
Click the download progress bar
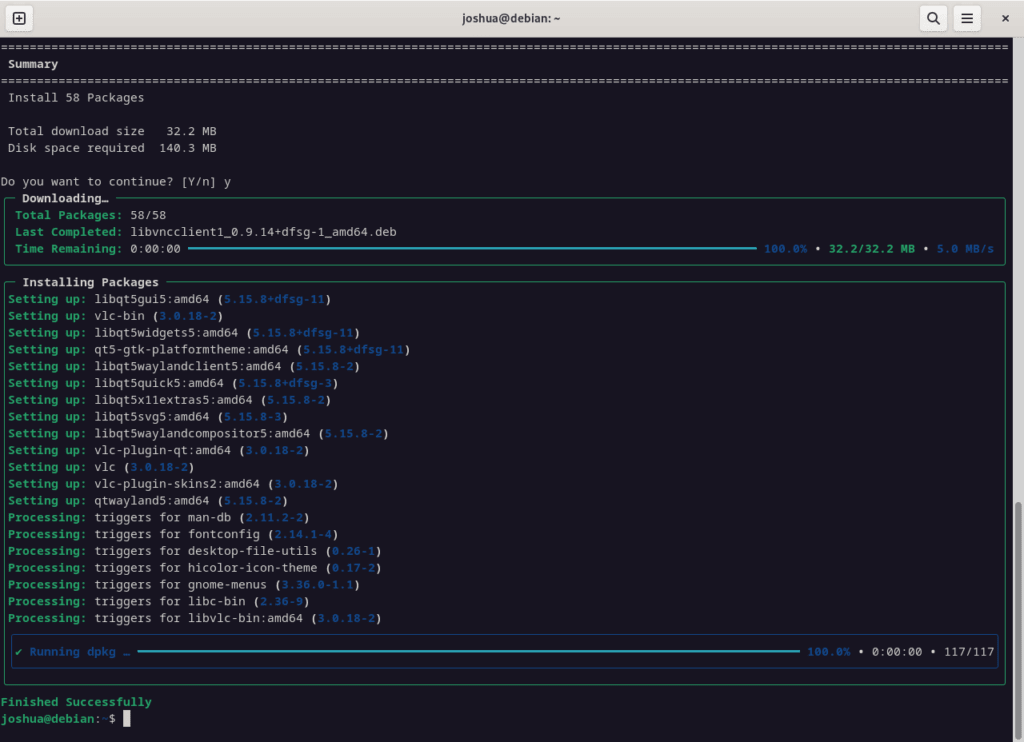pyautogui.click(x=470, y=248)
